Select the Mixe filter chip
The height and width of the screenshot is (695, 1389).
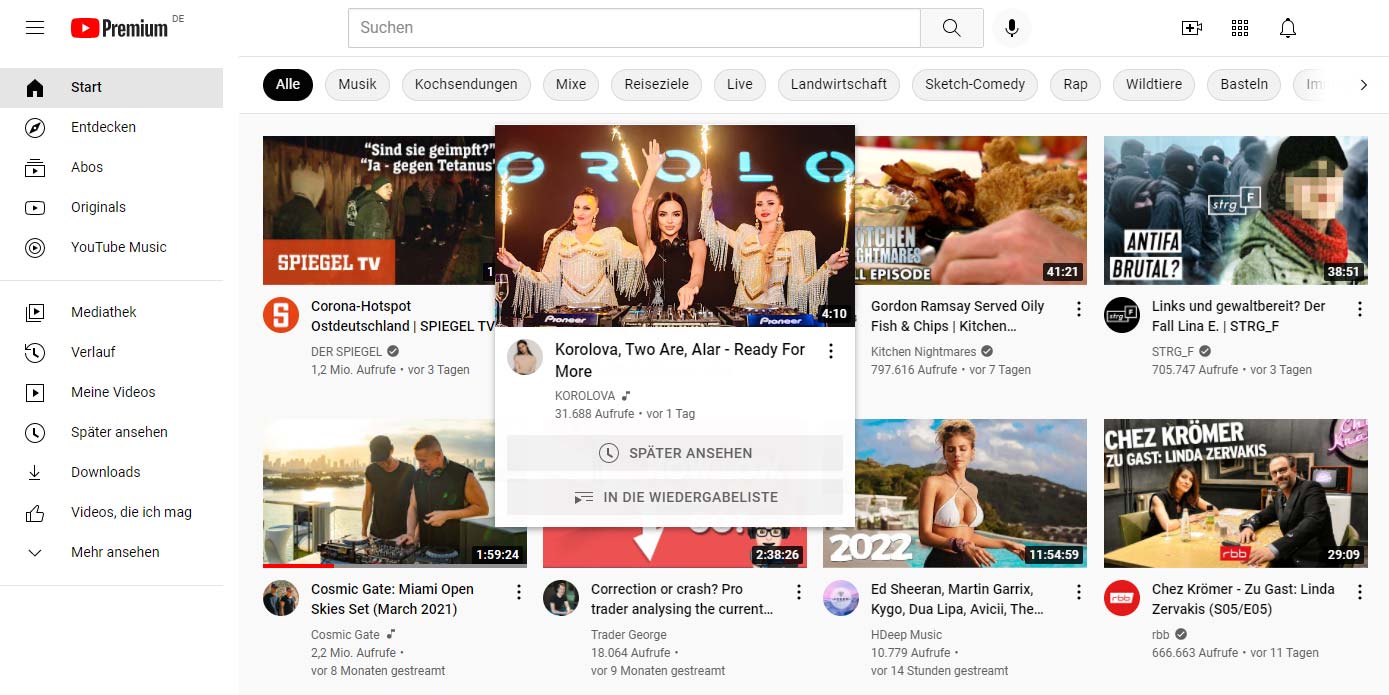point(571,84)
